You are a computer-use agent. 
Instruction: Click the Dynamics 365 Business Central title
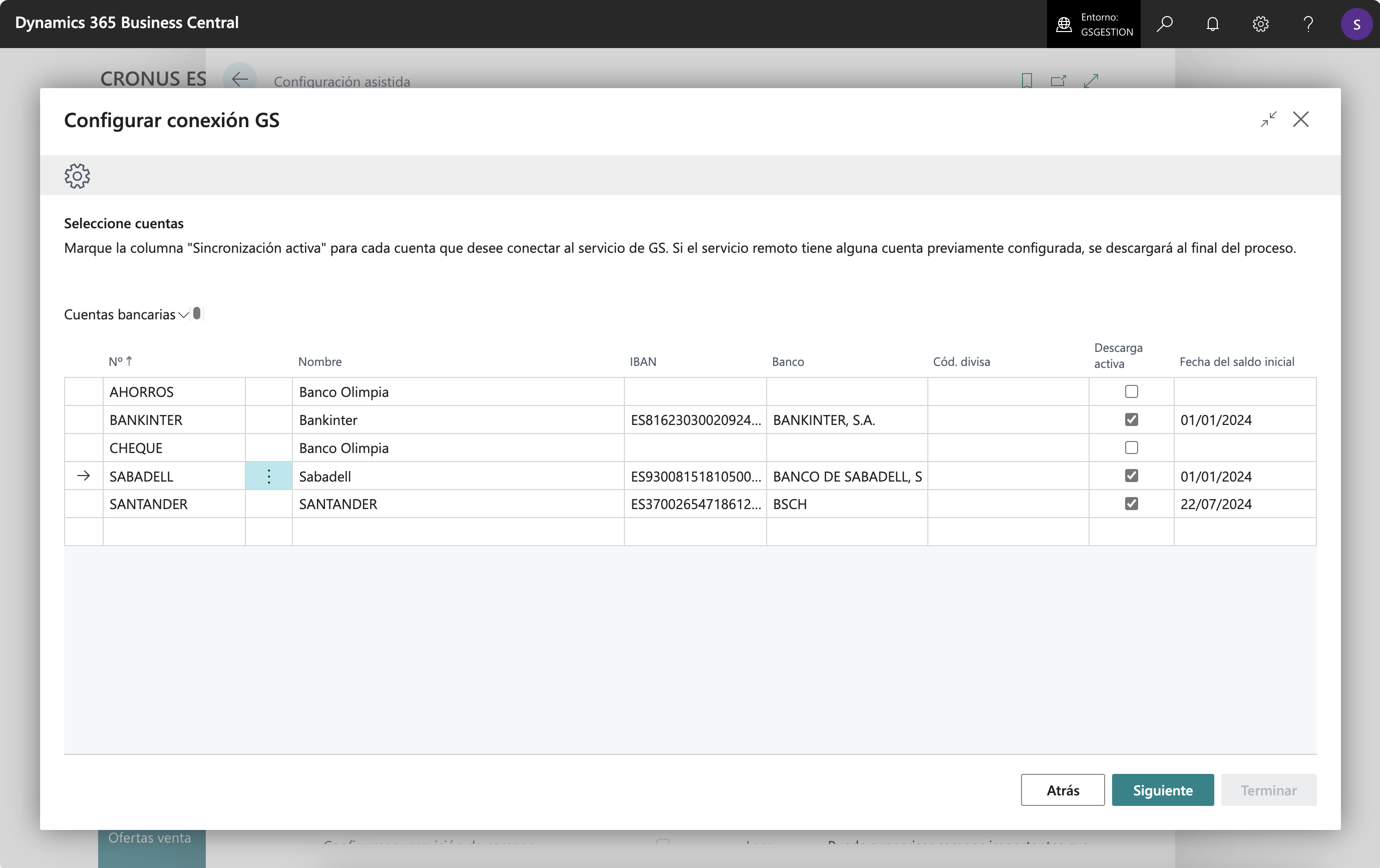click(127, 23)
